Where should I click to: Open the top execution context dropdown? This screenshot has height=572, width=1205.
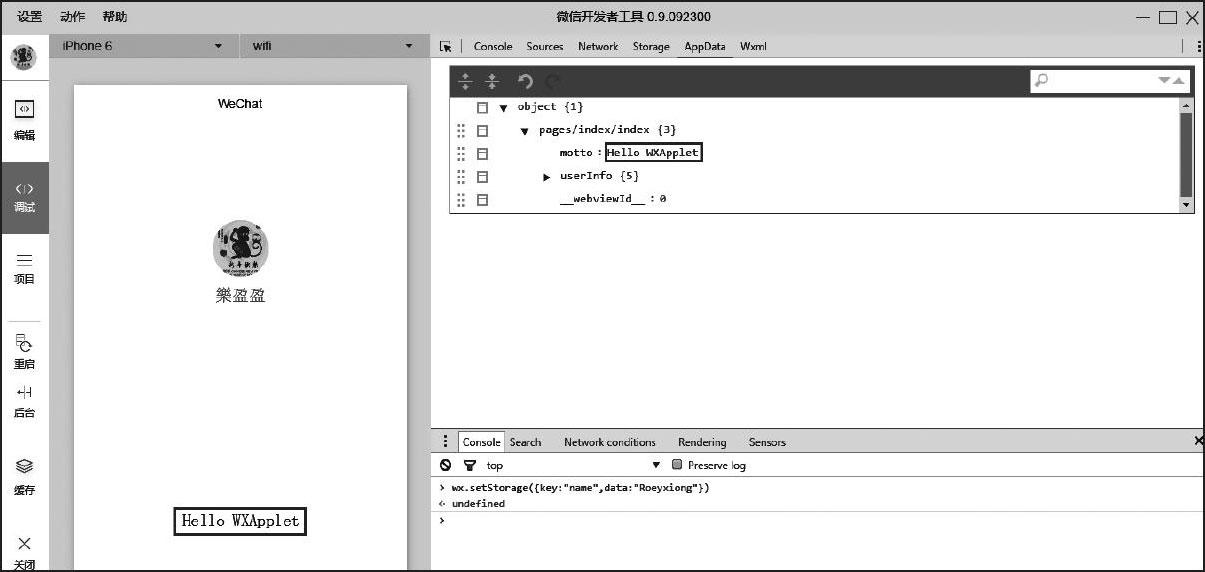tap(574, 465)
